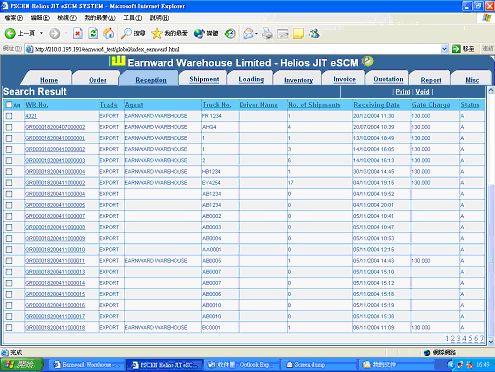The image size is (495, 372).
Task: Click the green help icon beside eSCM title
Action: (368, 61)
